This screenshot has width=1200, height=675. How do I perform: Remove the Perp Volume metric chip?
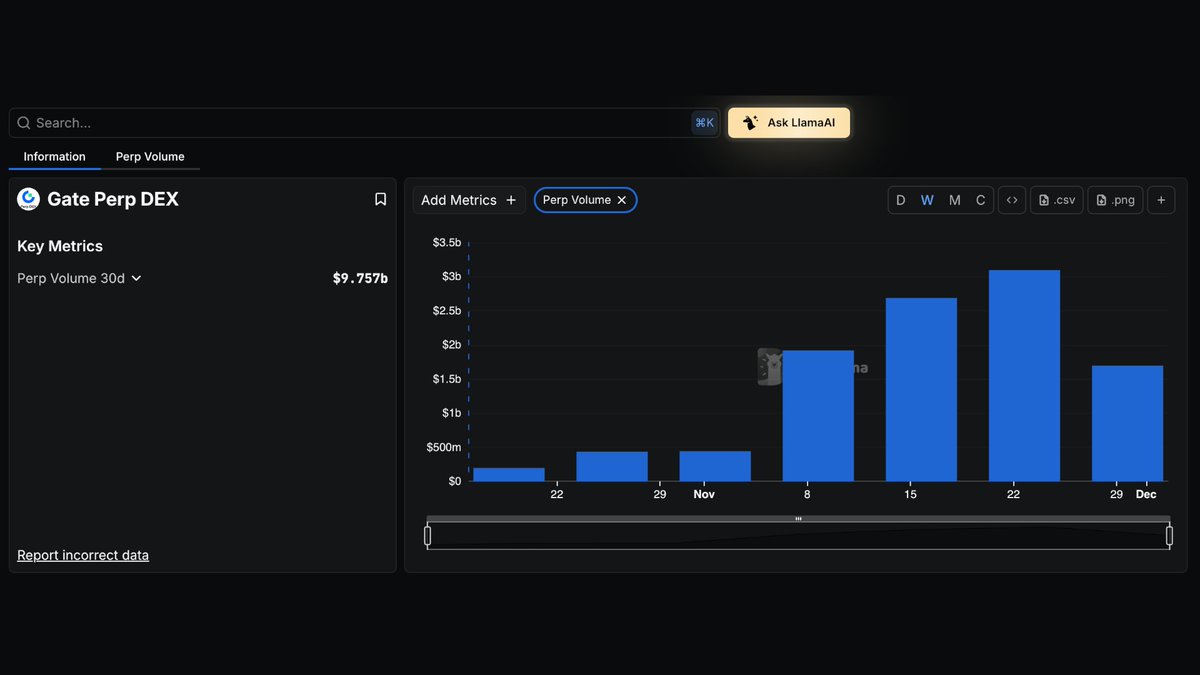click(x=622, y=200)
